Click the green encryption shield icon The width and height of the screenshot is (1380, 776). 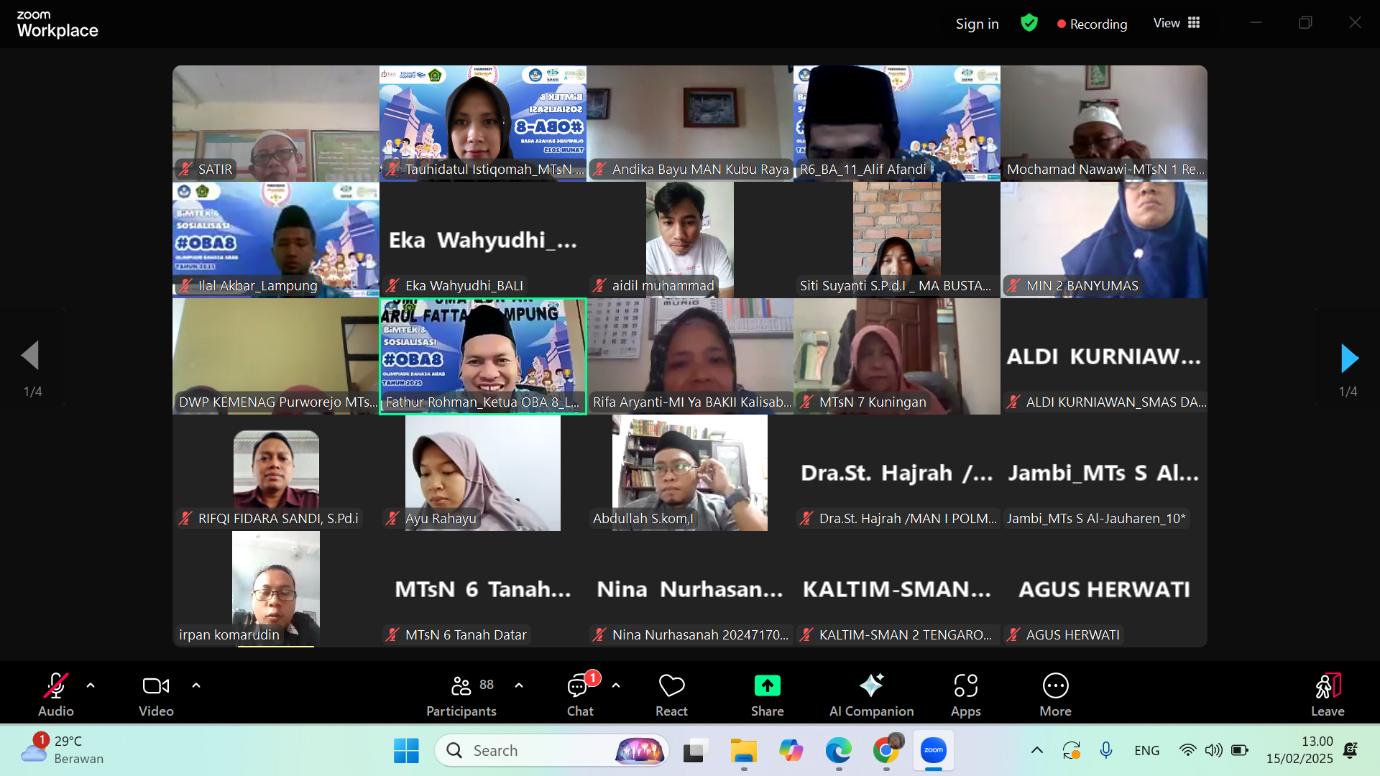1029,23
